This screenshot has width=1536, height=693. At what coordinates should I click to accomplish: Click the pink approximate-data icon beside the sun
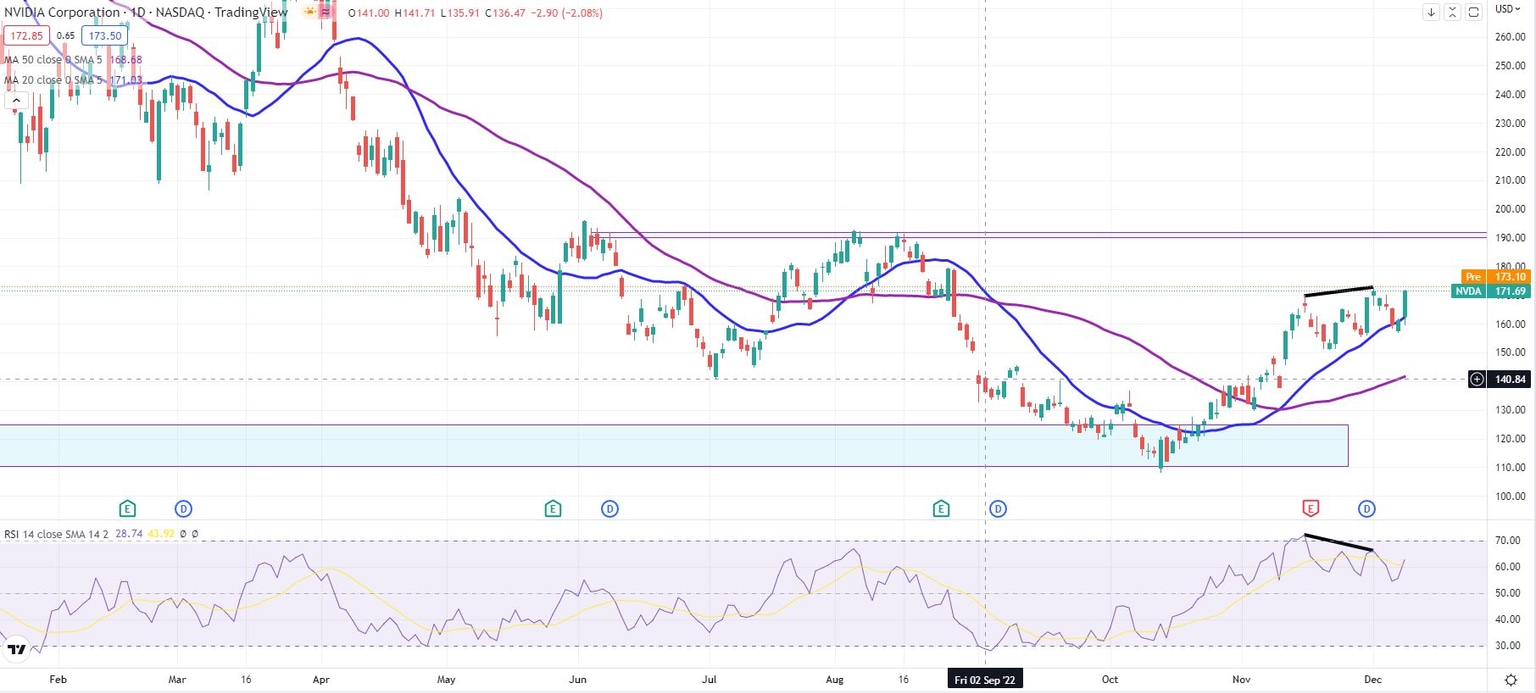click(x=326, y=12)
